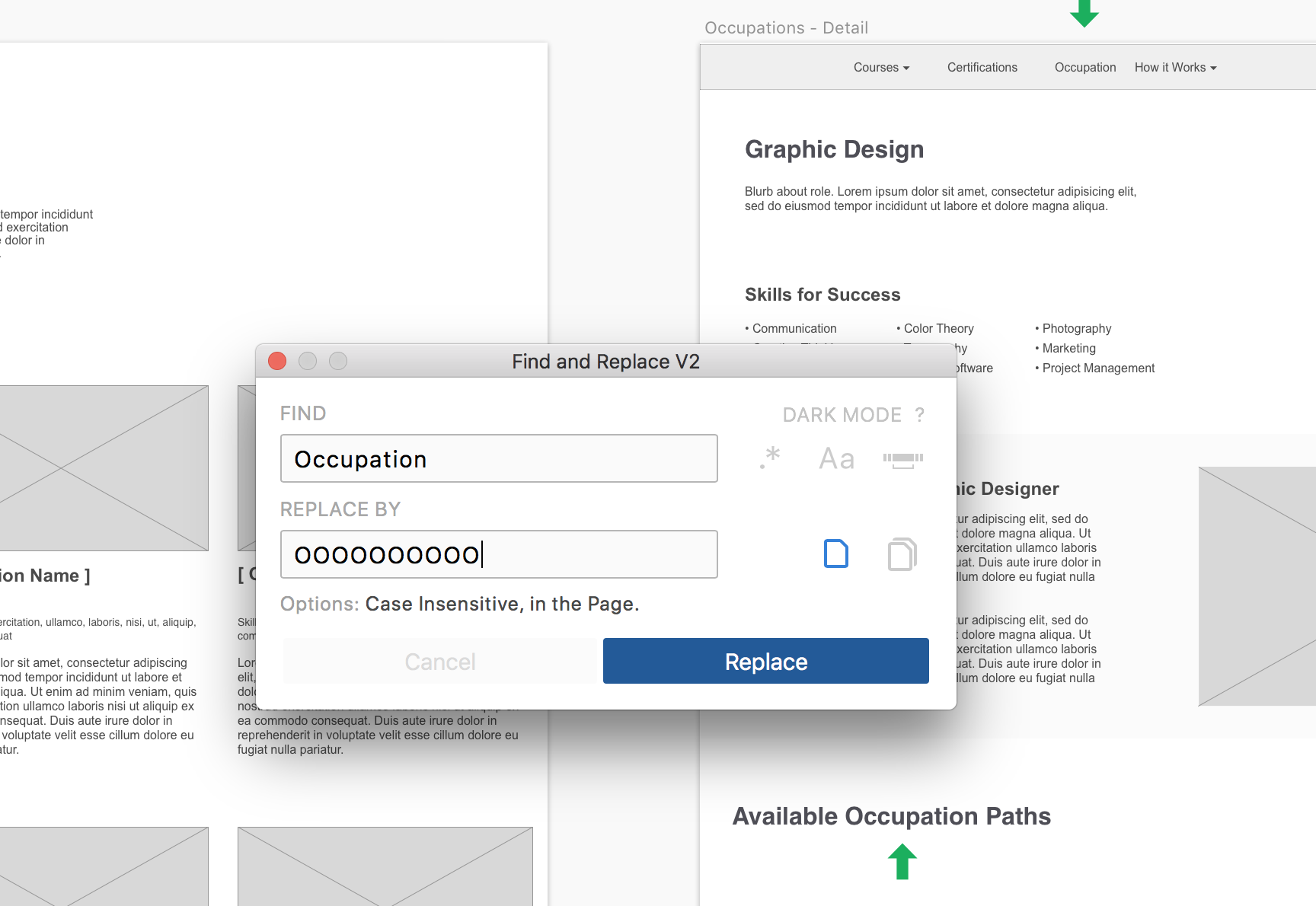Image resolution: width=1316 pixels, height=906 pixels.
Task: Select Occupation in the navigation bar
Action: click(1084, 67)
